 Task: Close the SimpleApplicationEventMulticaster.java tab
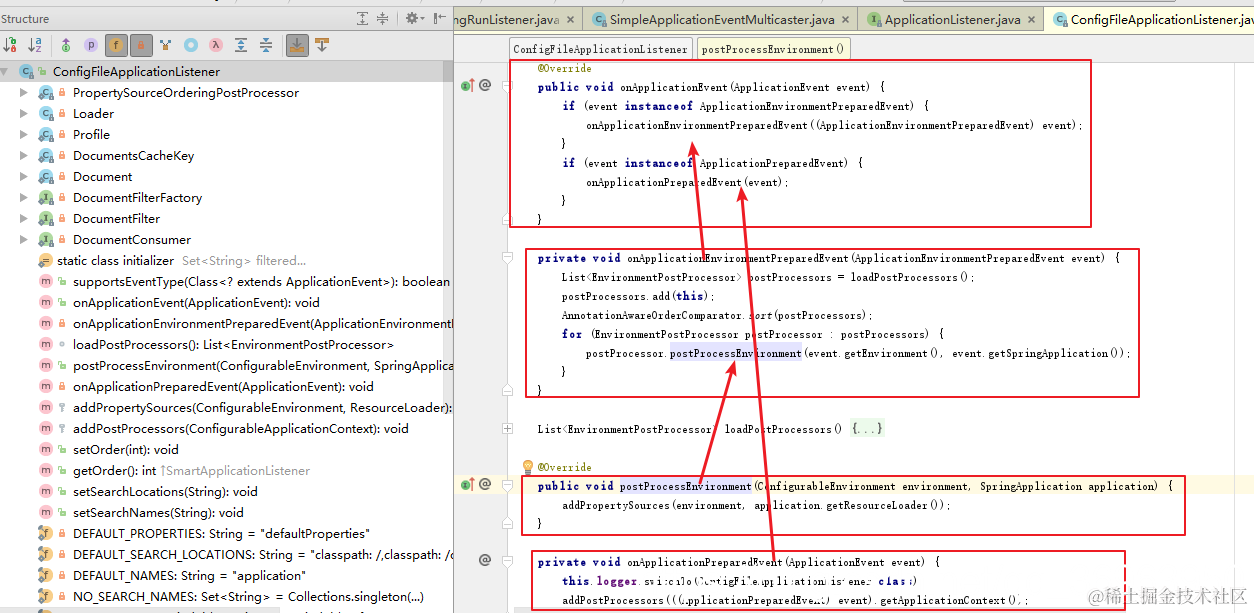(845, 19)
